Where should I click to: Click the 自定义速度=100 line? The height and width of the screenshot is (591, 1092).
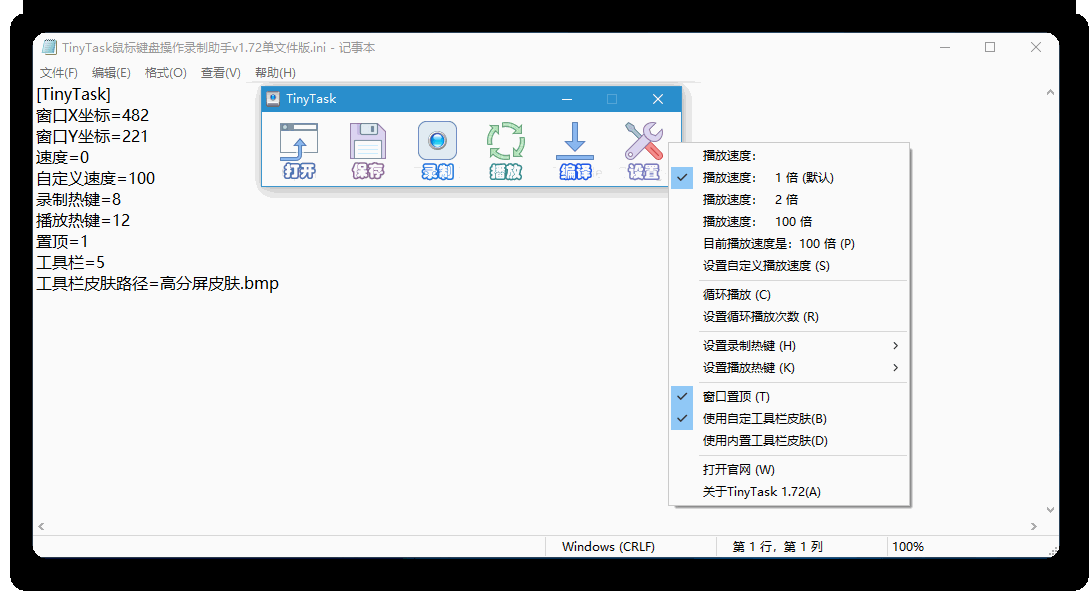(95, 179)
